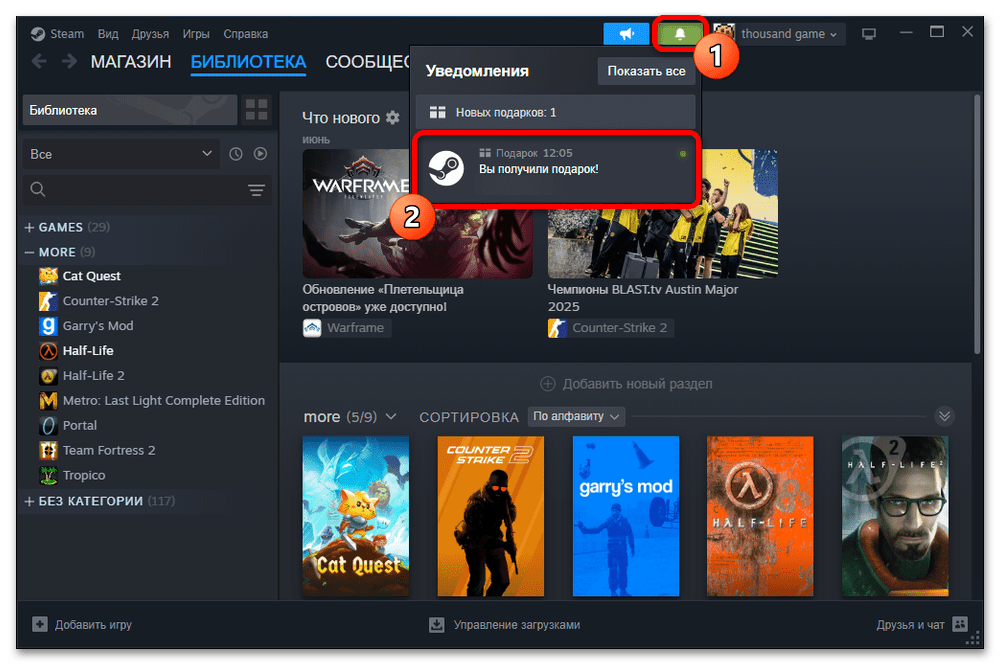Open the Counter-Strike 2 cover art

(x=490, y=516)
